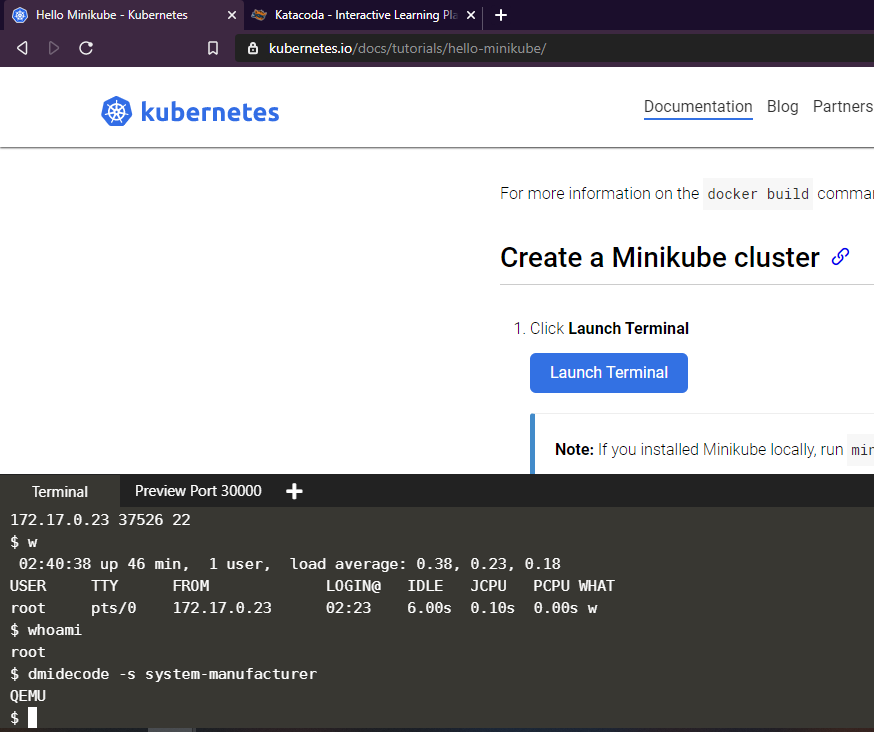Switch to the Hello Minikube browser tab
This screenshot has width=874, height=732.
tap(124, 15)
